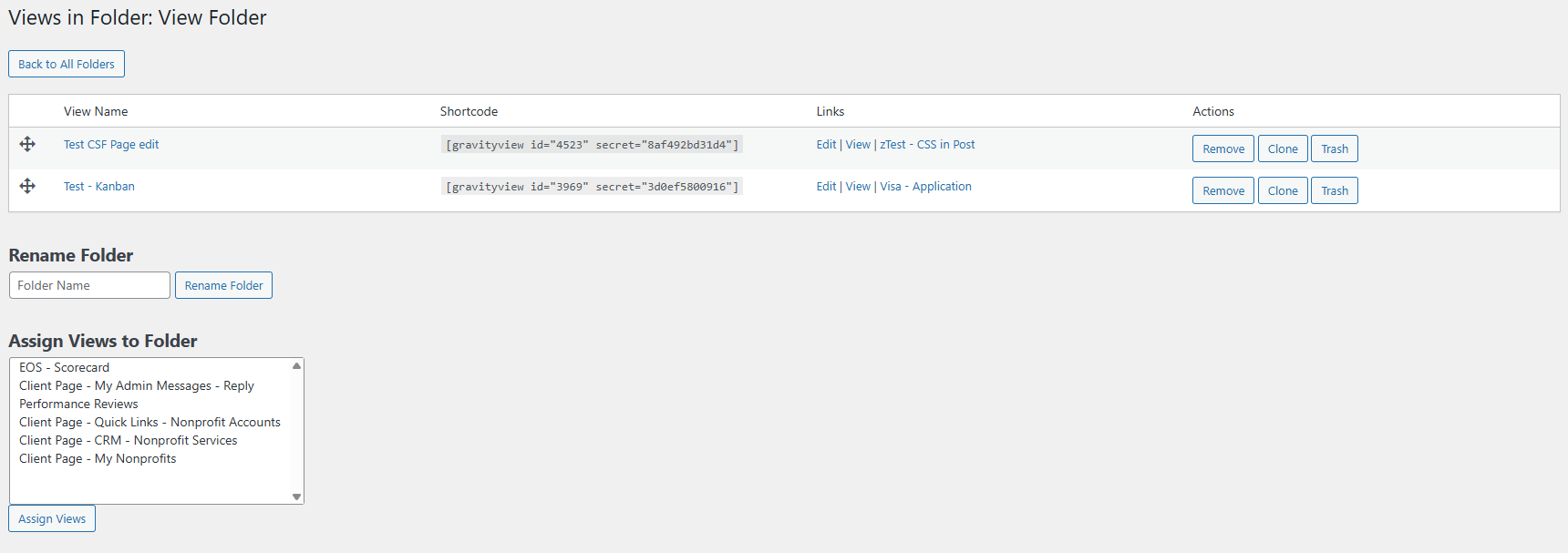
Task: Trash the Test - Kanban view
Action: [x=1334, y=190]
